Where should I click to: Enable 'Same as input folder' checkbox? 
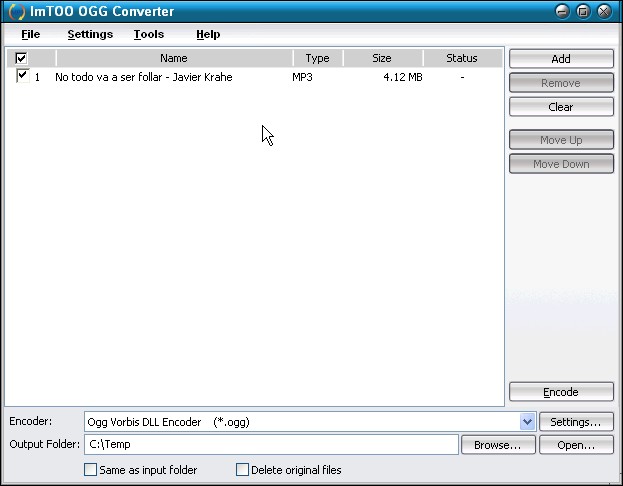[x=90, y=470]
